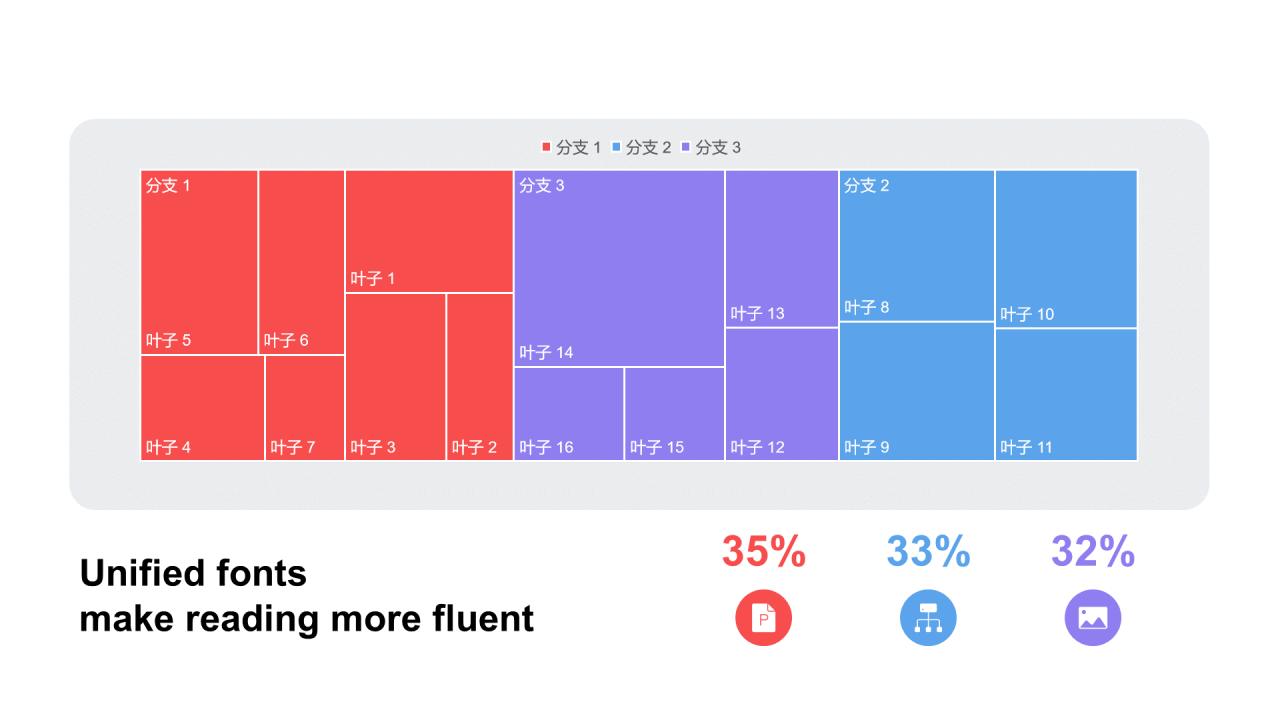1280x720 pixels.
Task: Click the purple image icon
Action: coord(1092,618)
